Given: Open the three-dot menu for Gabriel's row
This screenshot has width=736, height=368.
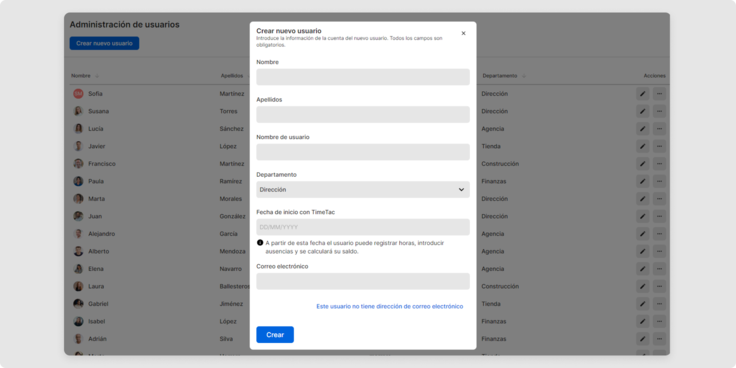Looking at the screenshot, I should click(659, 304).
